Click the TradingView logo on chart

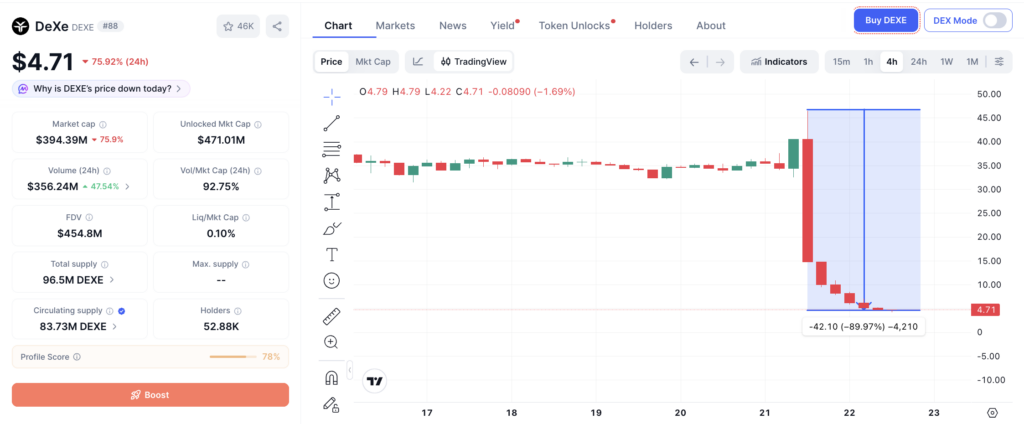click(x=375, y=381)
